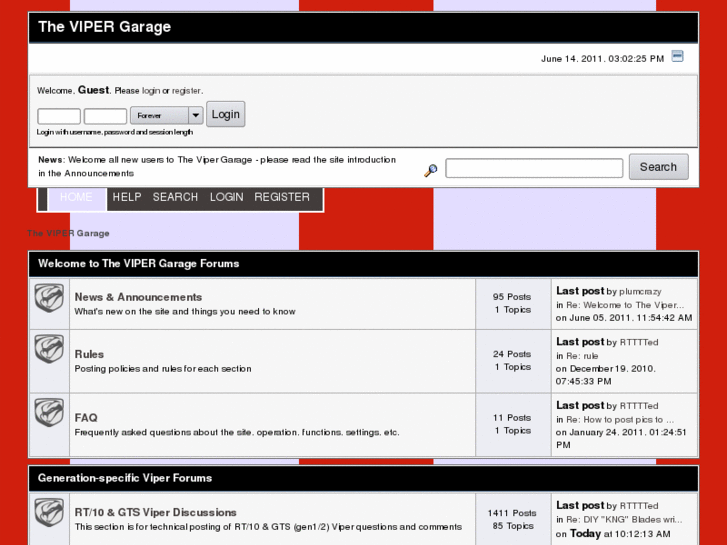Focus the username input field
This screenshot has width=727, height=545.
(59, 116)
